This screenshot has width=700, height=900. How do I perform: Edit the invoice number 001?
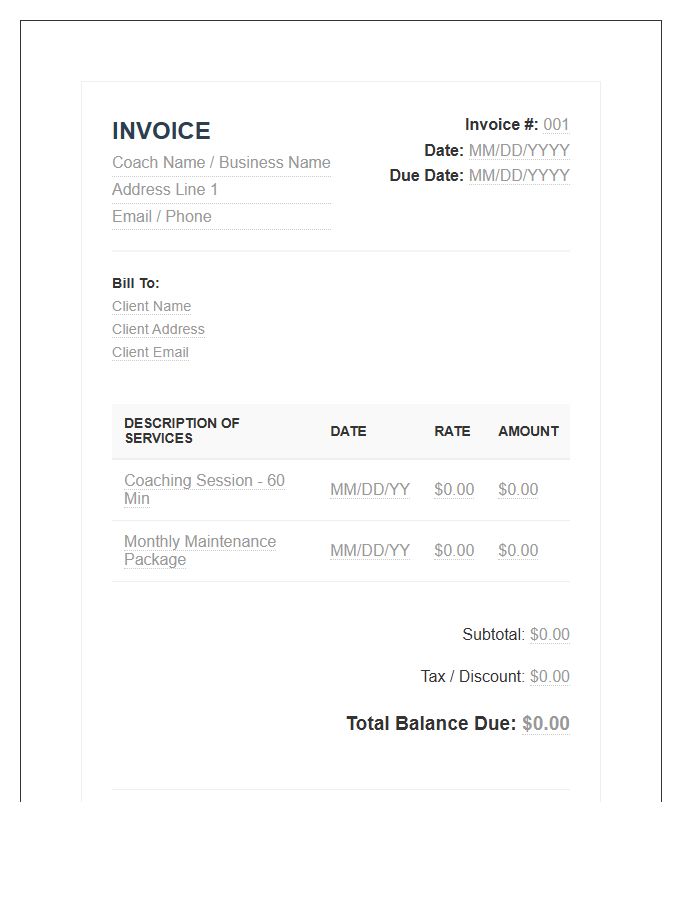[x=556, y=125]
